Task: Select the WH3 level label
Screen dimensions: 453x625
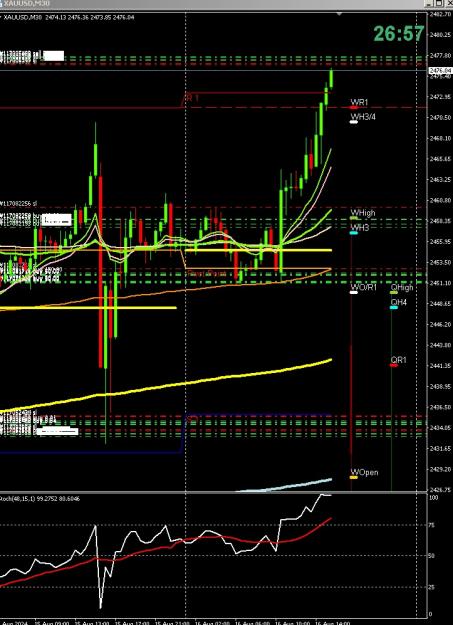Action: point(360,228)
